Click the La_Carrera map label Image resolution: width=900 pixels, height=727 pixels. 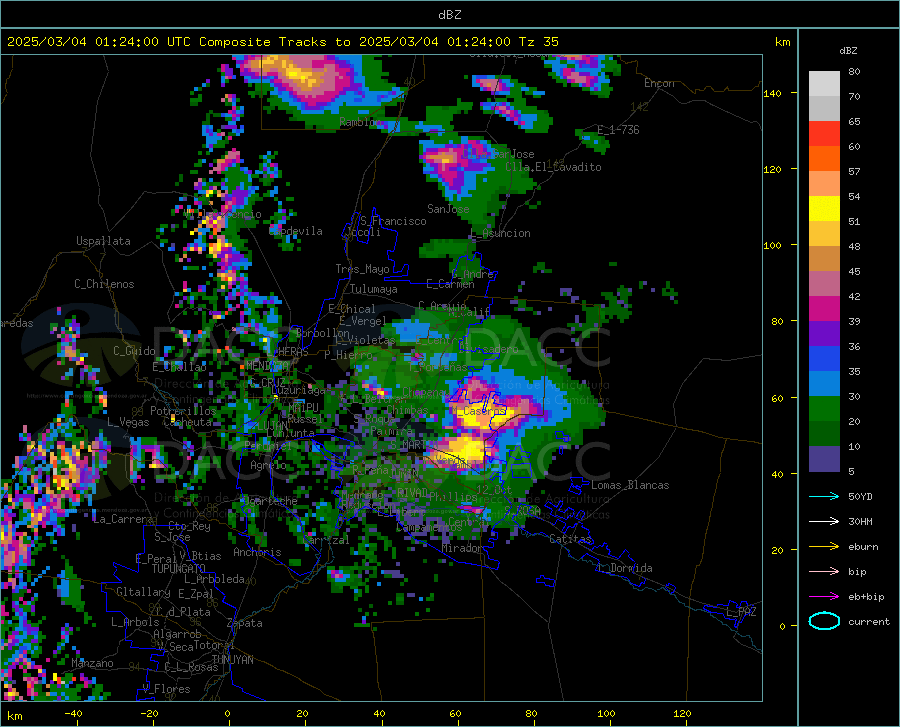[x=123, y=519]
